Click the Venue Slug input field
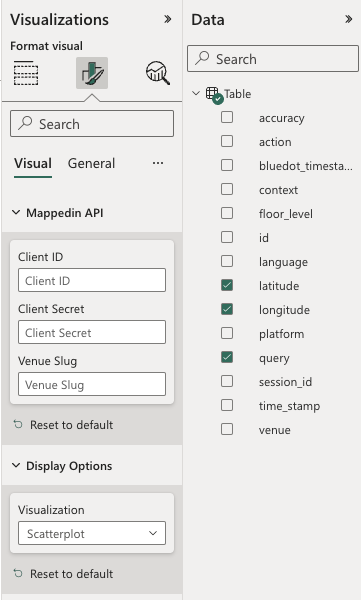361x600 pixels. tap(92, 385)
